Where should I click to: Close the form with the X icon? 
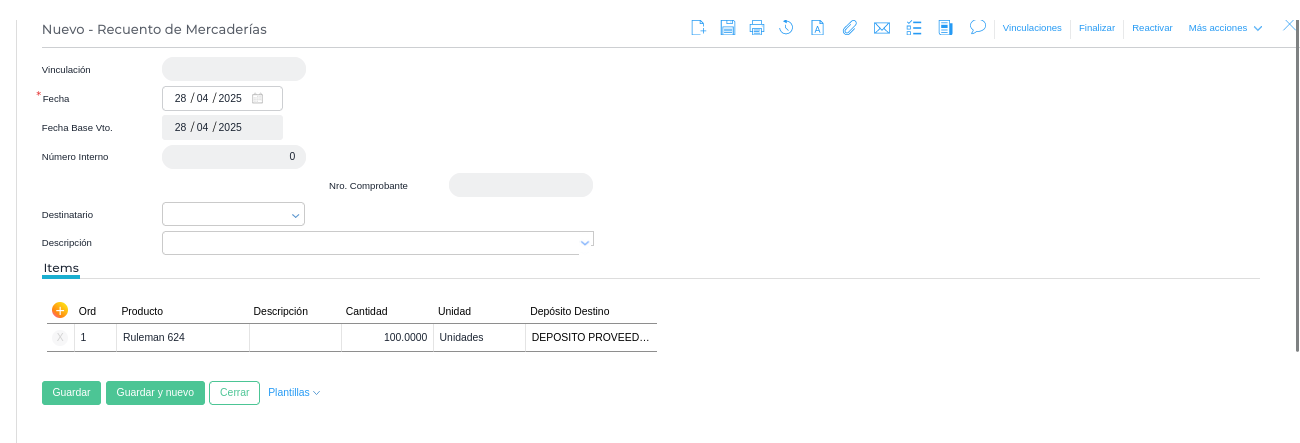coord(1289,25)
